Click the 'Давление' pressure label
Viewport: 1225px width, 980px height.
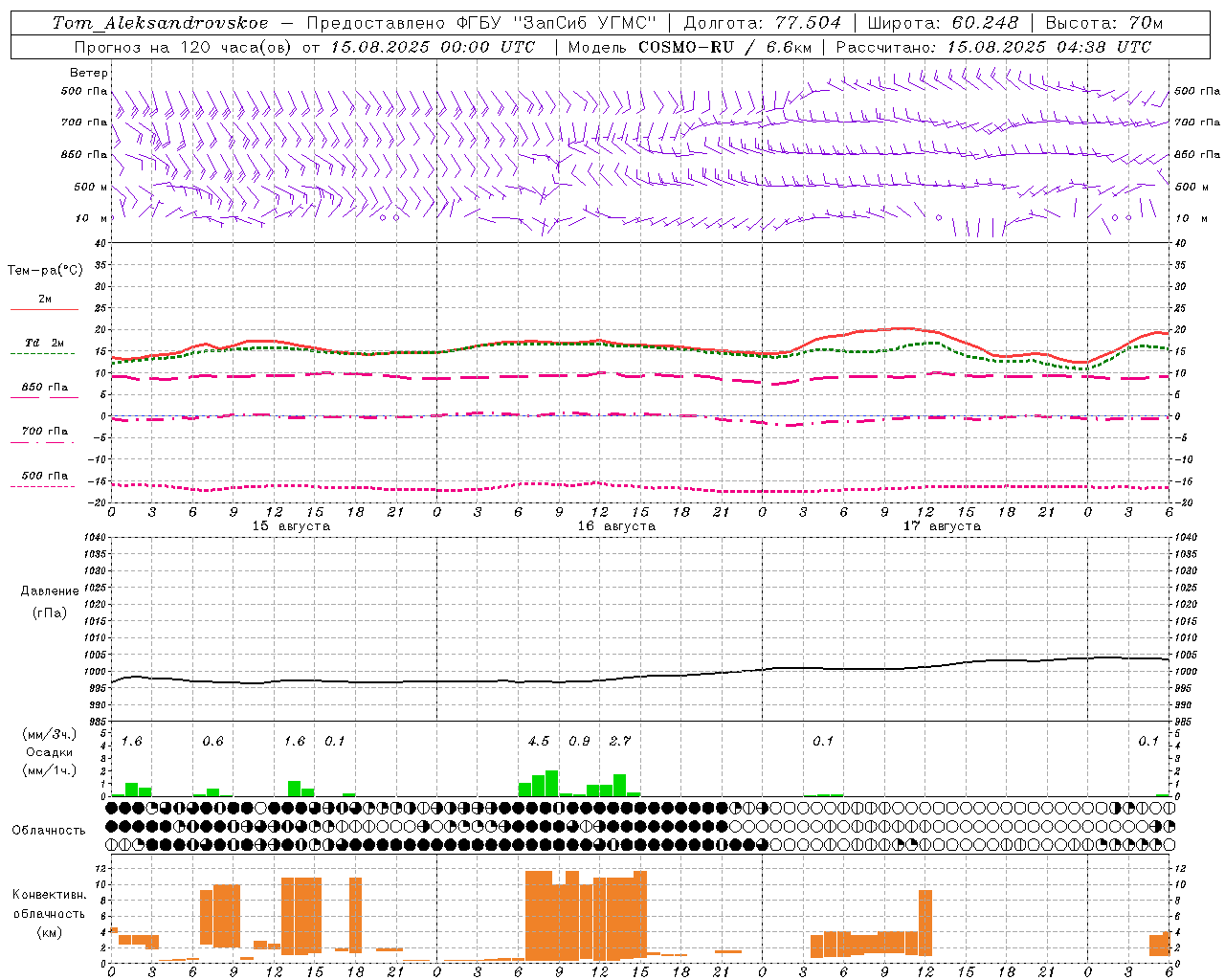coord(50,591)
